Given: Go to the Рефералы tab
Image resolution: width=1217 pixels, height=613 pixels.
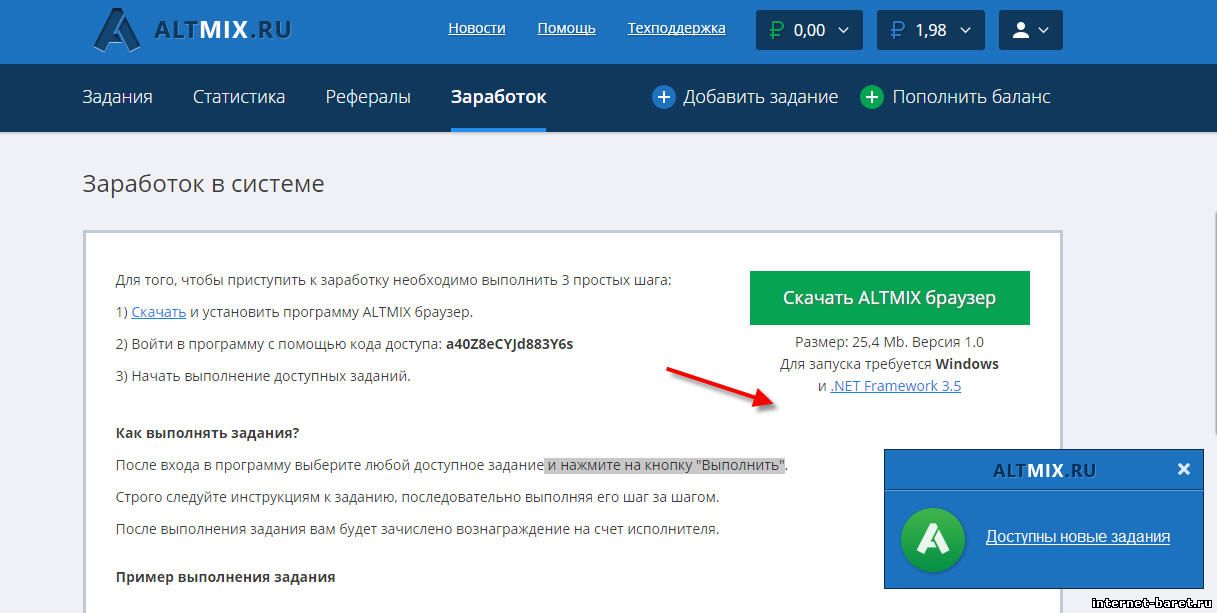Looking at the screenshot, I should [368, 97].
